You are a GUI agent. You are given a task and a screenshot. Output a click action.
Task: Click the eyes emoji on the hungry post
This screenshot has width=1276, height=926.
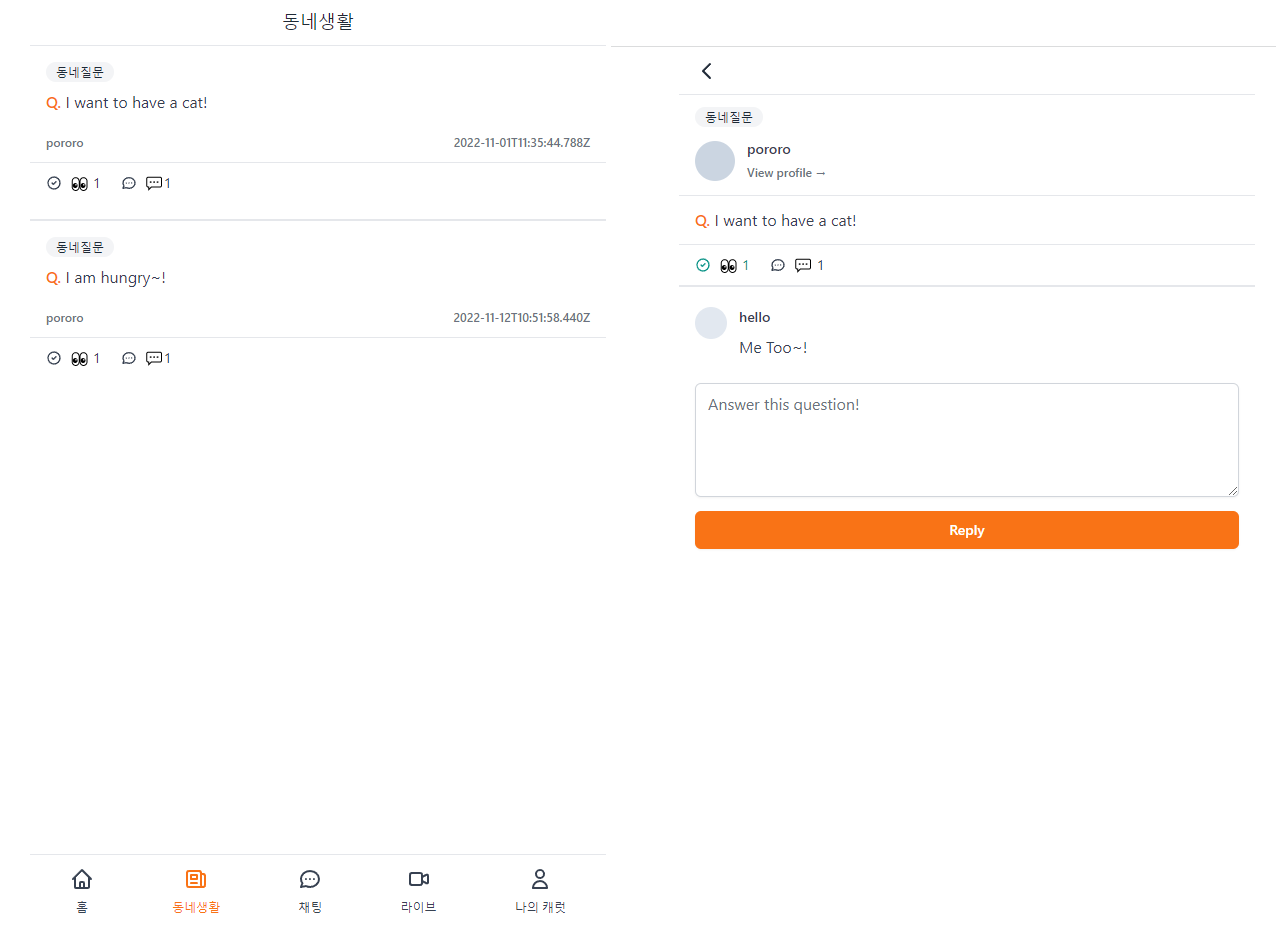pyautogui.click(x=80, y=359)
